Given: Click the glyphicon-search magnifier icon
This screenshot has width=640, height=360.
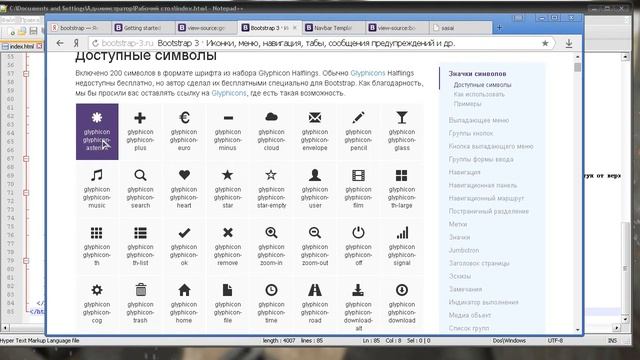Looking at the screenshot, I should point(140,176).
